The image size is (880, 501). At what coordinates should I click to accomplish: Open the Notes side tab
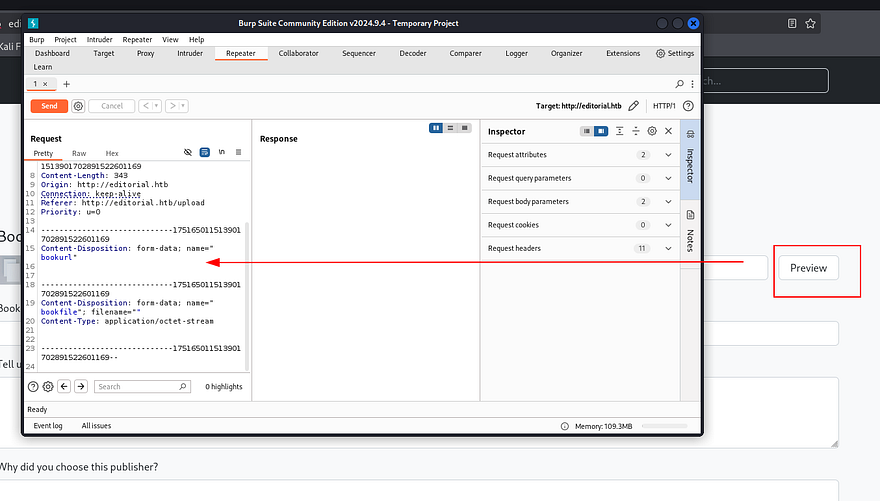click(690, 232)
